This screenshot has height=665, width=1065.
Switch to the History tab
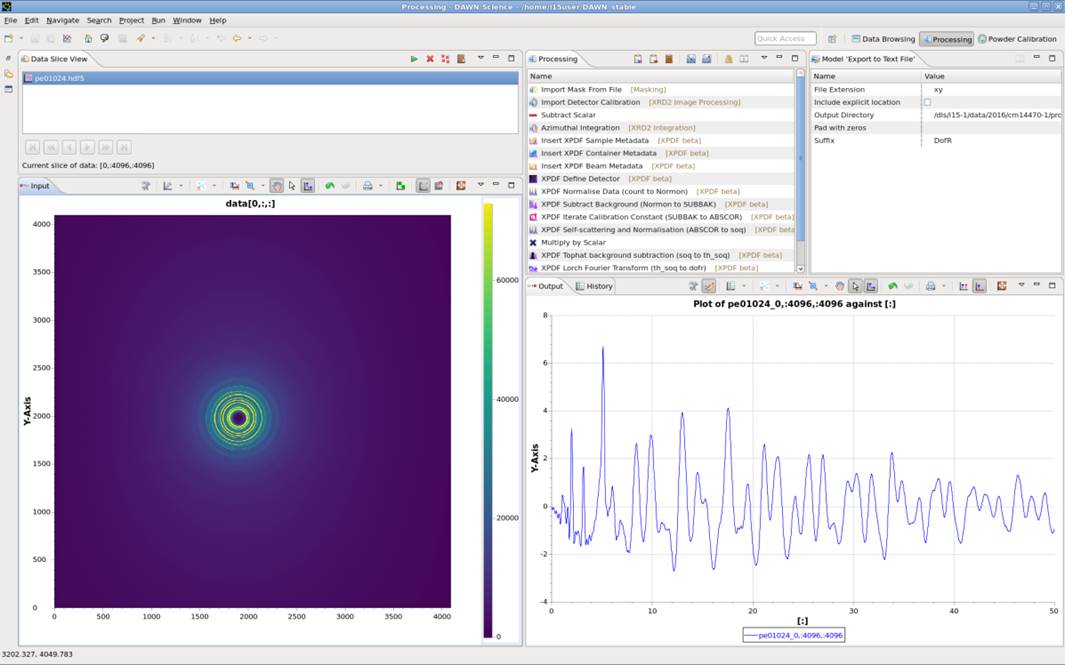[594, 286]
